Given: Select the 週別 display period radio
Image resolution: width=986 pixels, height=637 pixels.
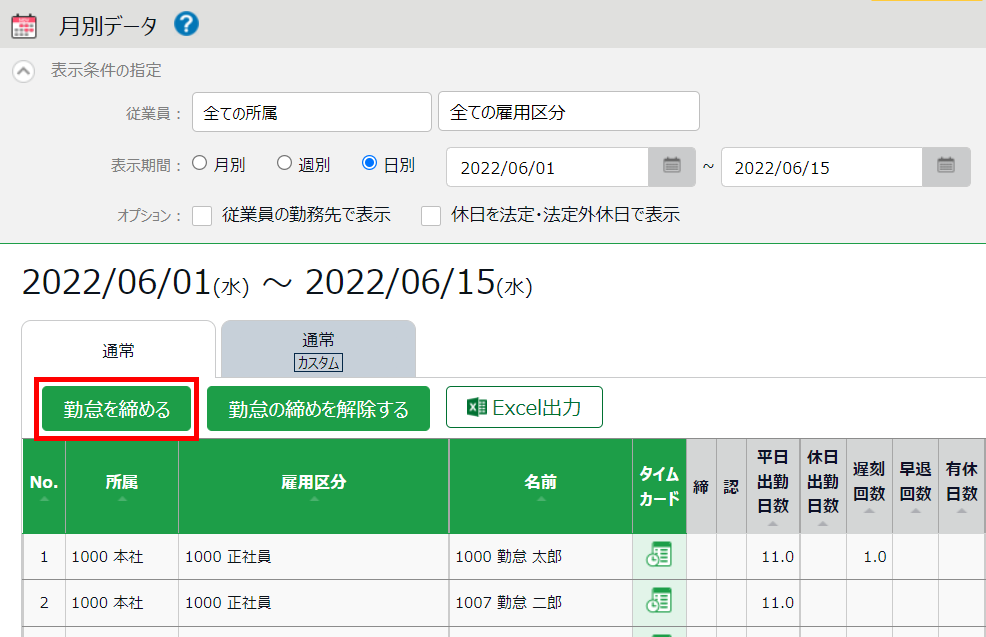Looking at the screenshot, I should (x=284, y=164).
